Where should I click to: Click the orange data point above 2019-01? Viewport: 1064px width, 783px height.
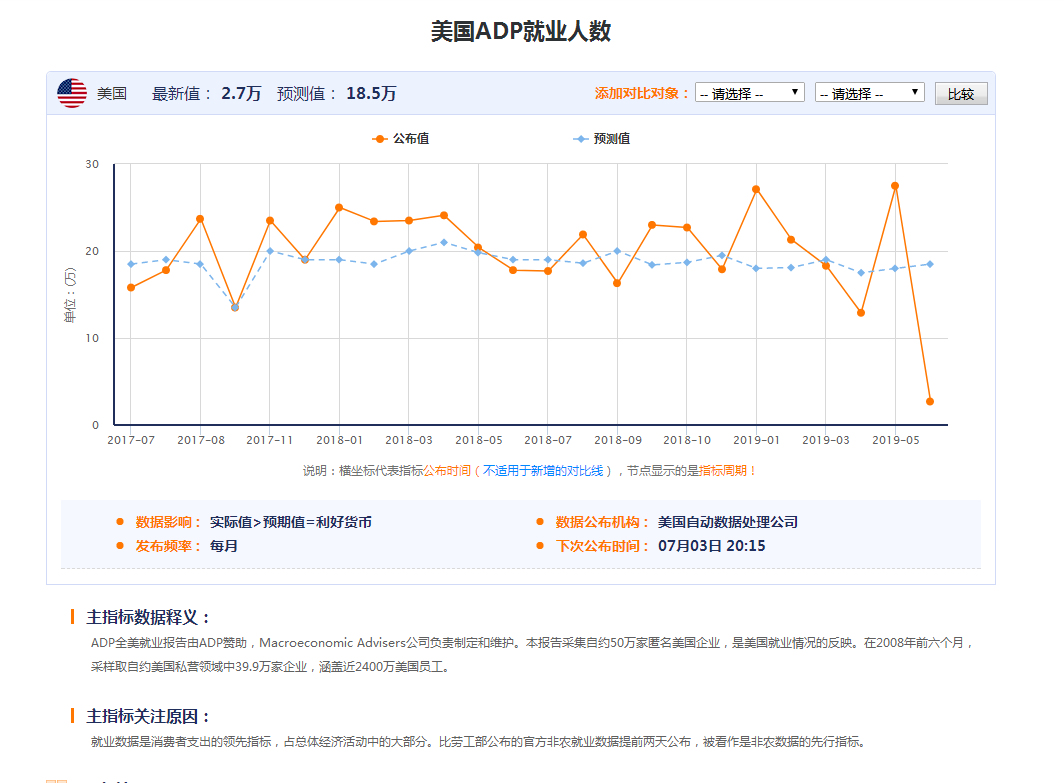coord(756,189)
